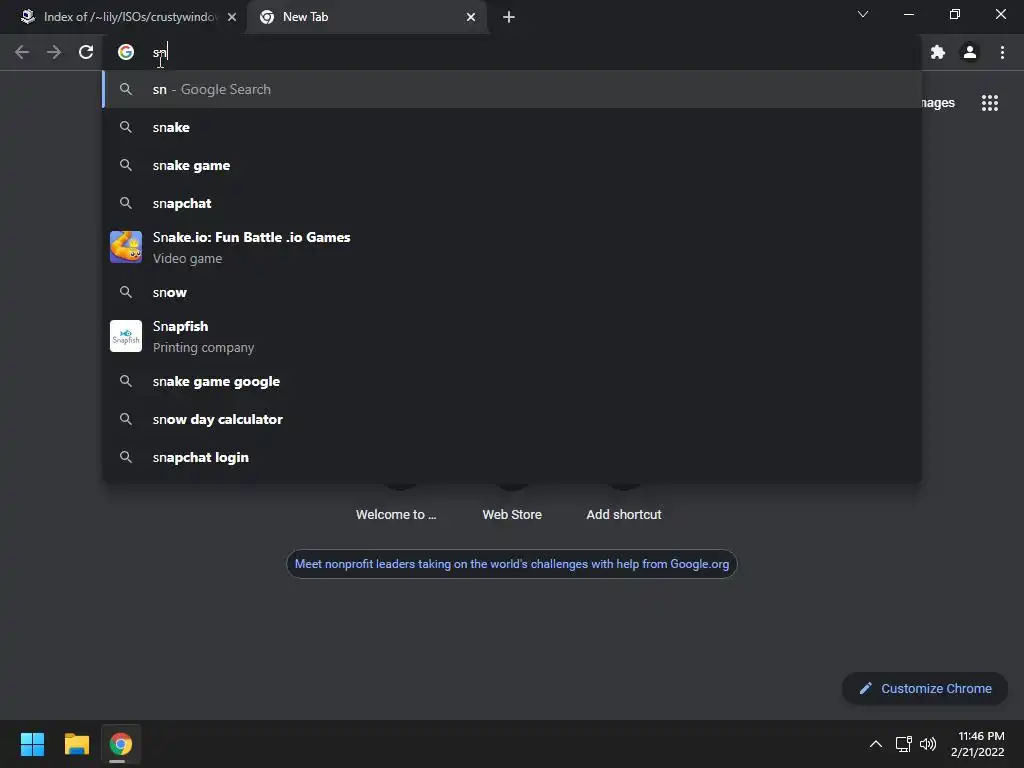Select the New Tab tab
The width and height of the screenshot is (1024, 768).
point(367,17)
